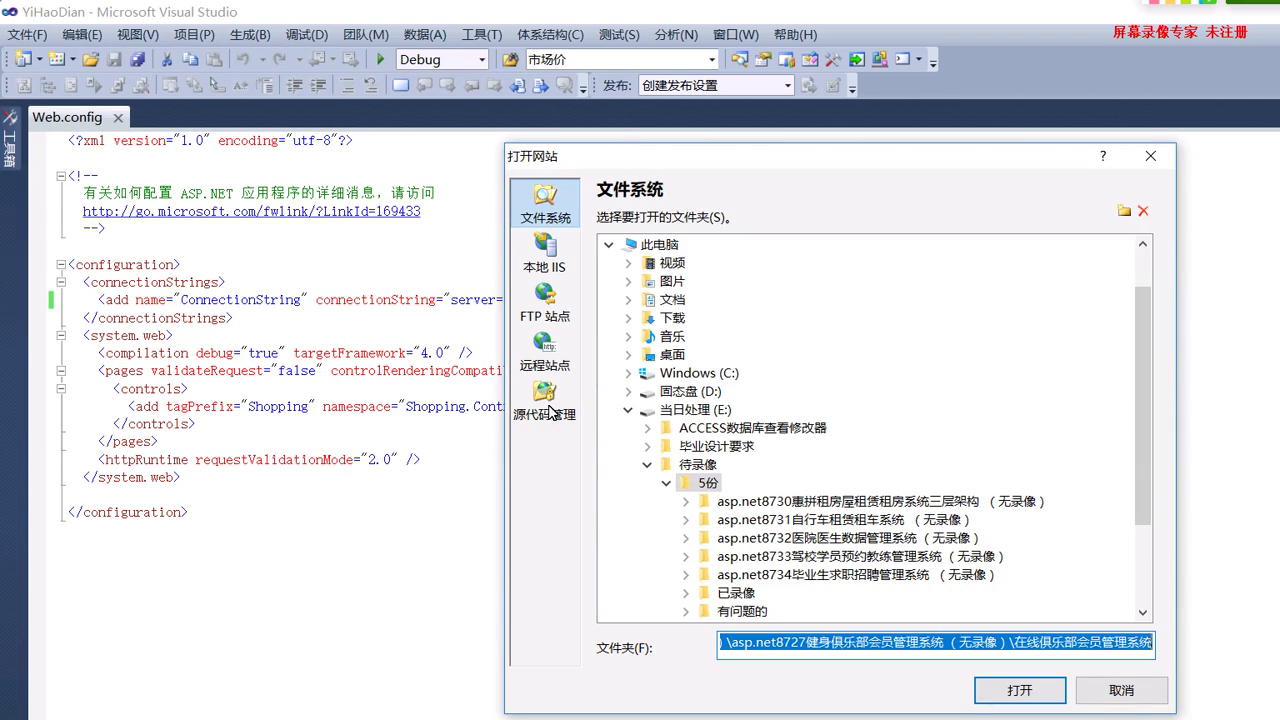Close the Web.config tab with its X
The height and width of the screenshot is (720, 1280).
pos(118,118)
